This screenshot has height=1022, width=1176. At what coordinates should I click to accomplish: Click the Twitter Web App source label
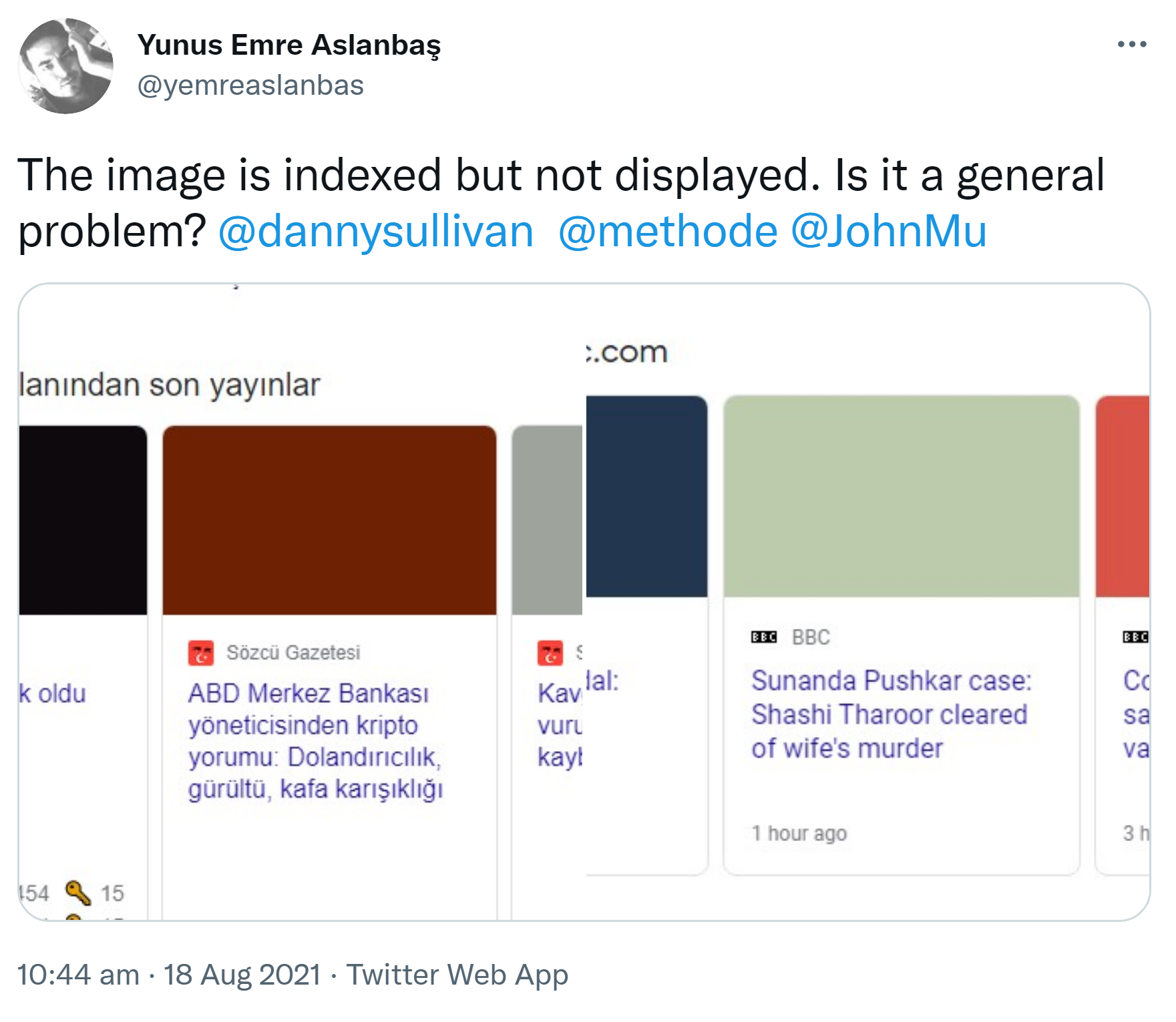tap(457, 975)
